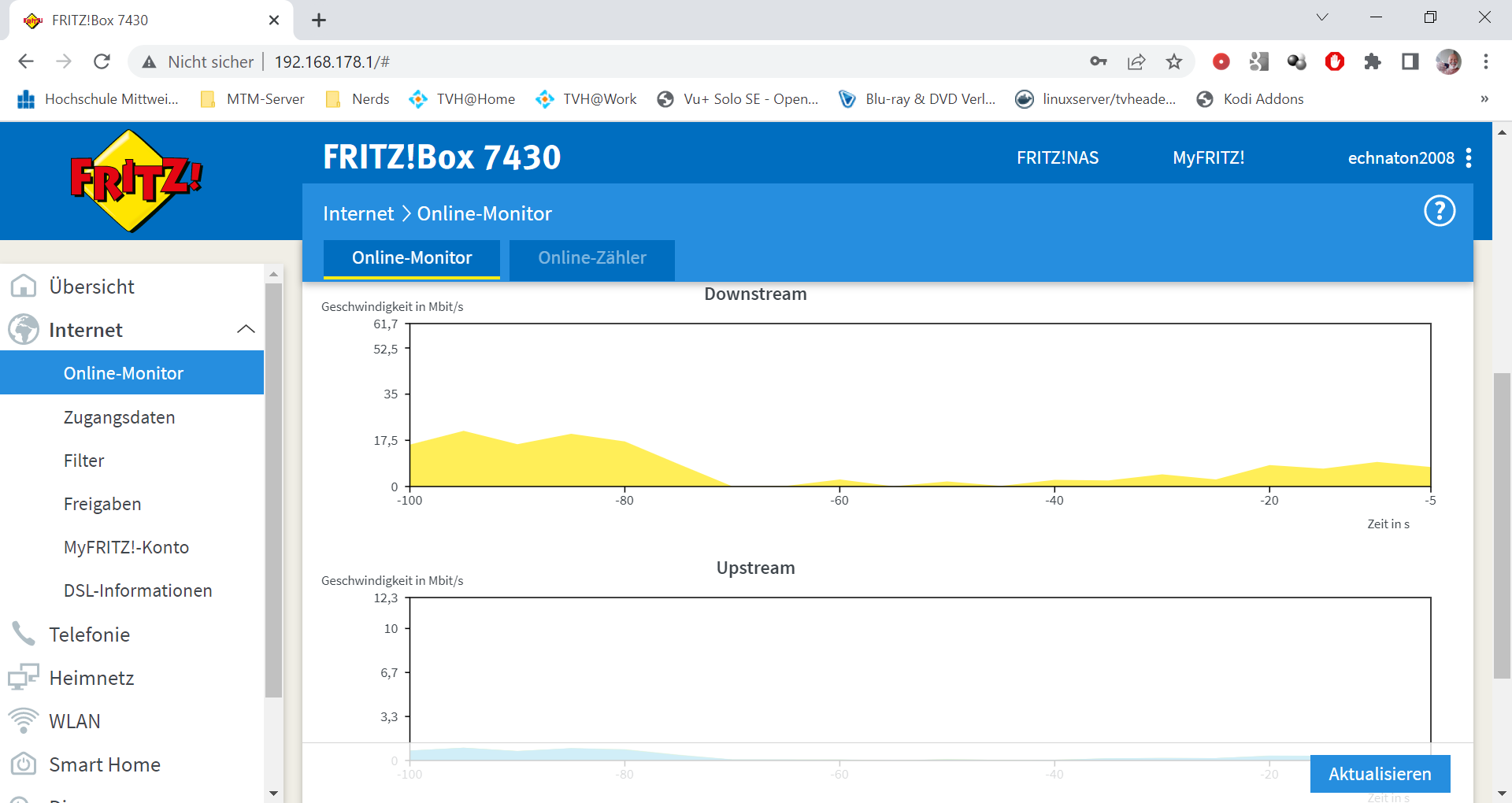This screenshot has height=803, width=1512.
Task: Open TVH@Home bookmark
Action: [462, 99]
